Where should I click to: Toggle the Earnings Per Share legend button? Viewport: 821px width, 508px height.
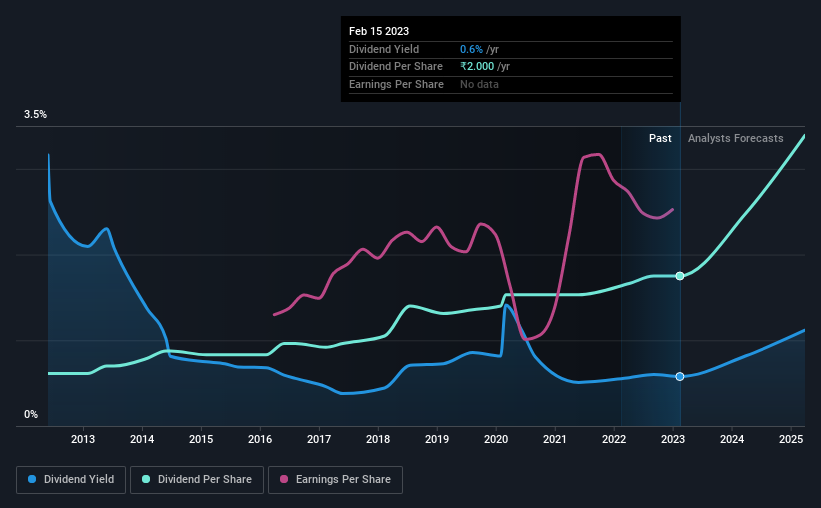pyautogui.click(x=335, y=480)
